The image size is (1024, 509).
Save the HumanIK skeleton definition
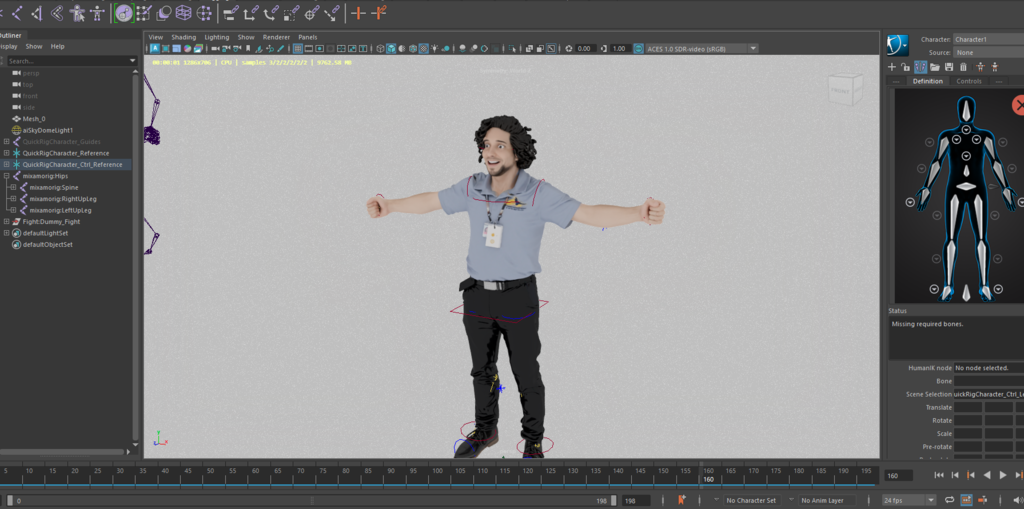point(949,67)
